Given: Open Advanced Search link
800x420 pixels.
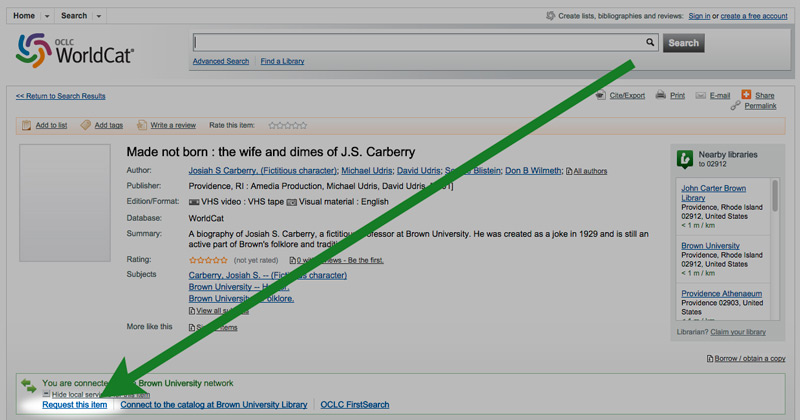Looking at the screenshot, I should coord(221,61).
